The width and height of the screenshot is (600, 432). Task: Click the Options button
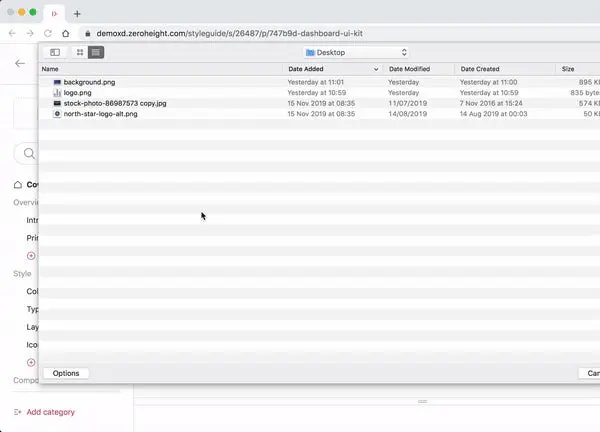(x=66, y=373)
